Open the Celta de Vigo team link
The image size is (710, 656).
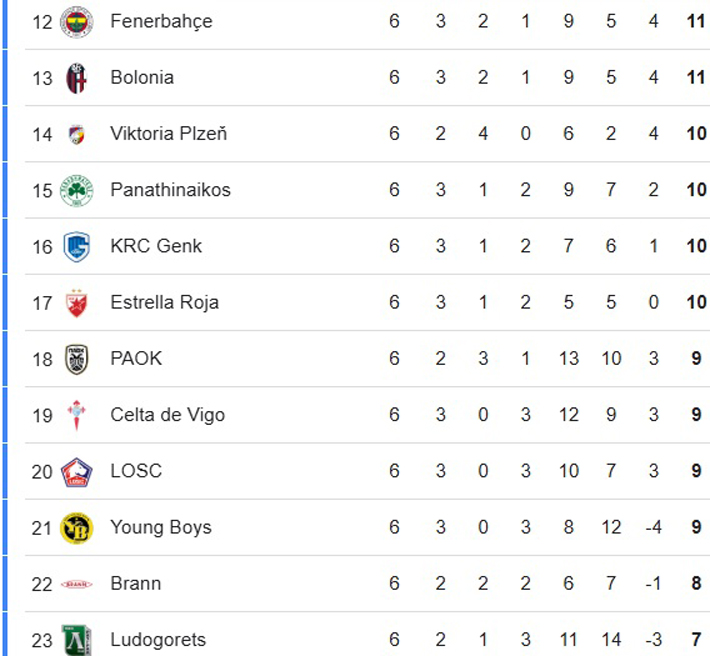(167, 415)
